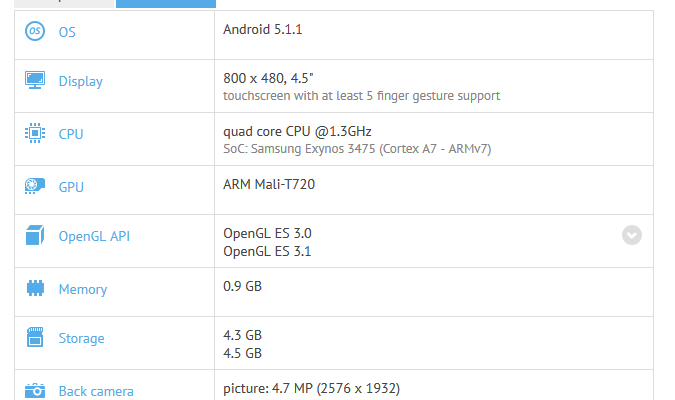Click the Display monitor icon

coord(35,81)
